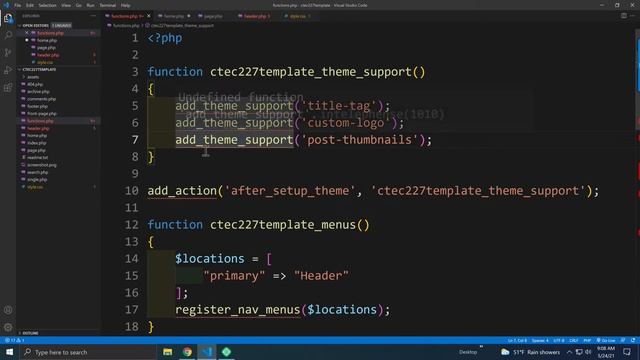The height and width of the screenshot is (360, 640).
Task: Close the functions.php editor tab
Action: point(149,16)
